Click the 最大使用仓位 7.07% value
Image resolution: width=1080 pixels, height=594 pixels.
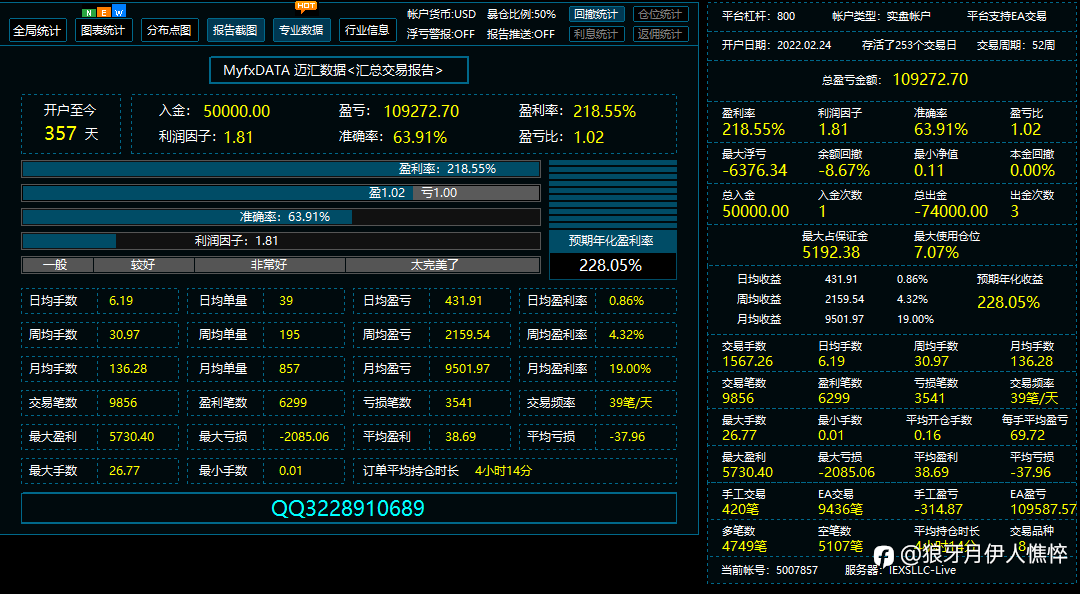tap(936, 253)
